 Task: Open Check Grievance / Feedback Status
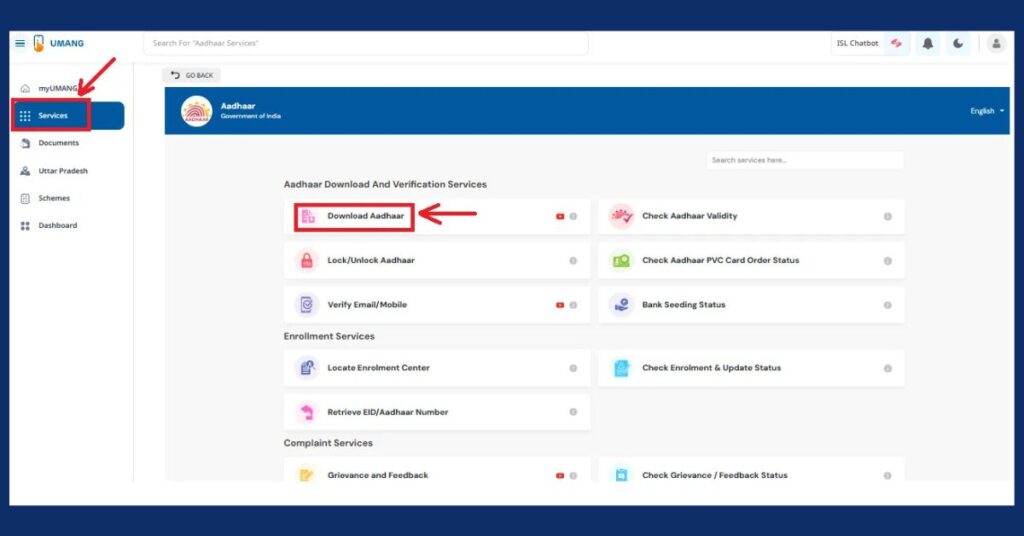coord(751,471)
